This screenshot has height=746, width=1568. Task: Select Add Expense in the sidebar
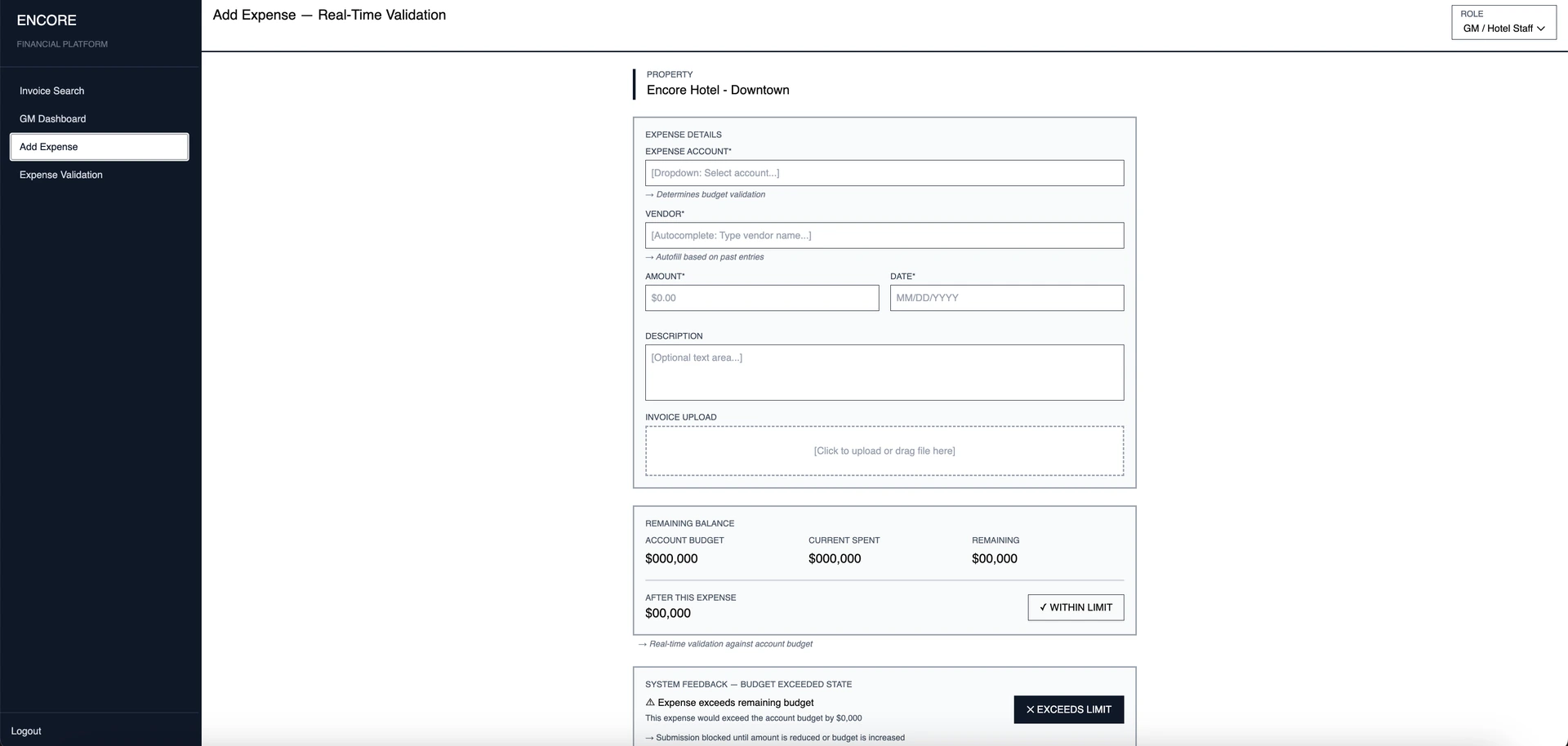(x=99, y=147)
